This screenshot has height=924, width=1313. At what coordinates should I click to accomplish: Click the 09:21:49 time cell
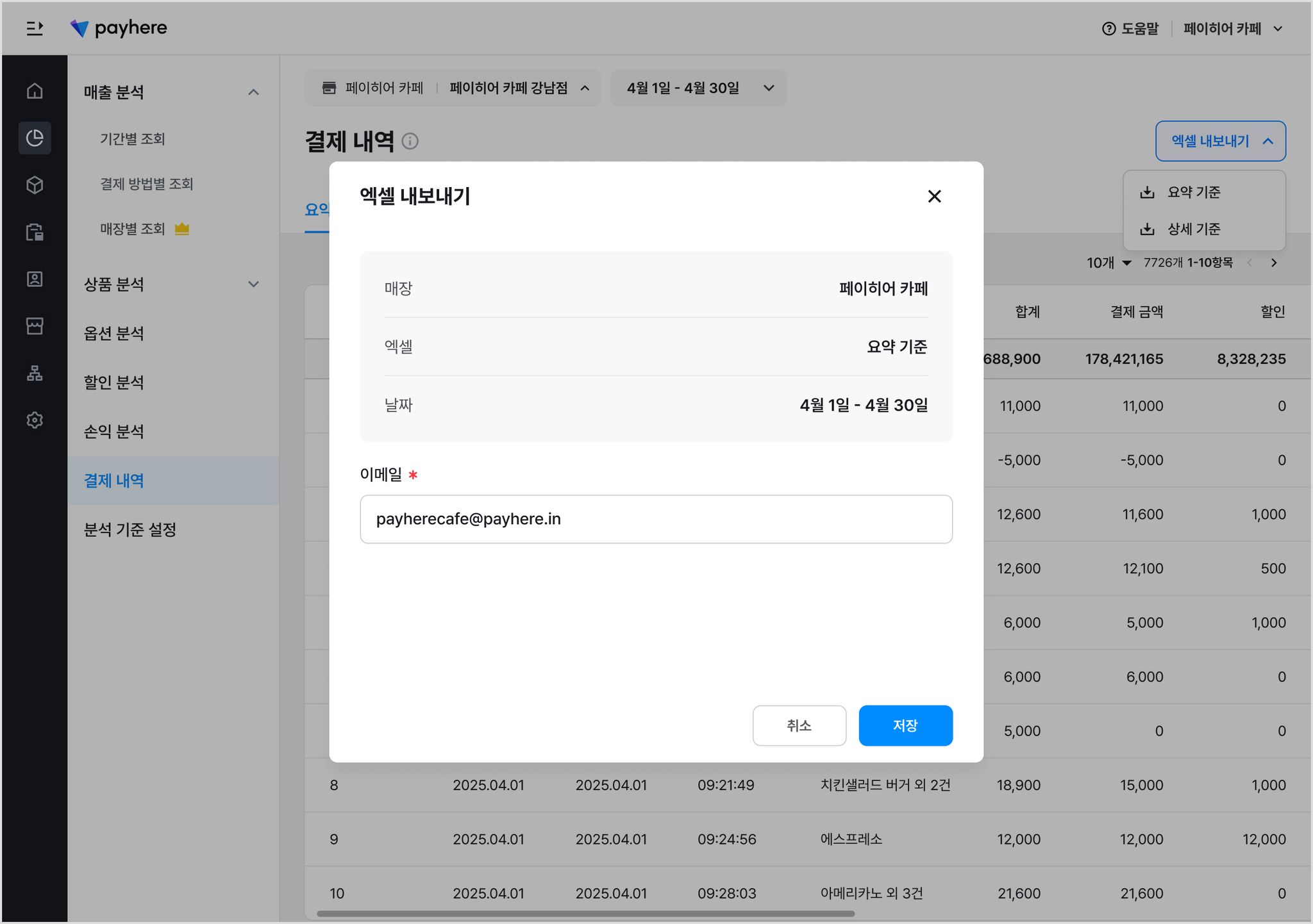click(726, 785)
